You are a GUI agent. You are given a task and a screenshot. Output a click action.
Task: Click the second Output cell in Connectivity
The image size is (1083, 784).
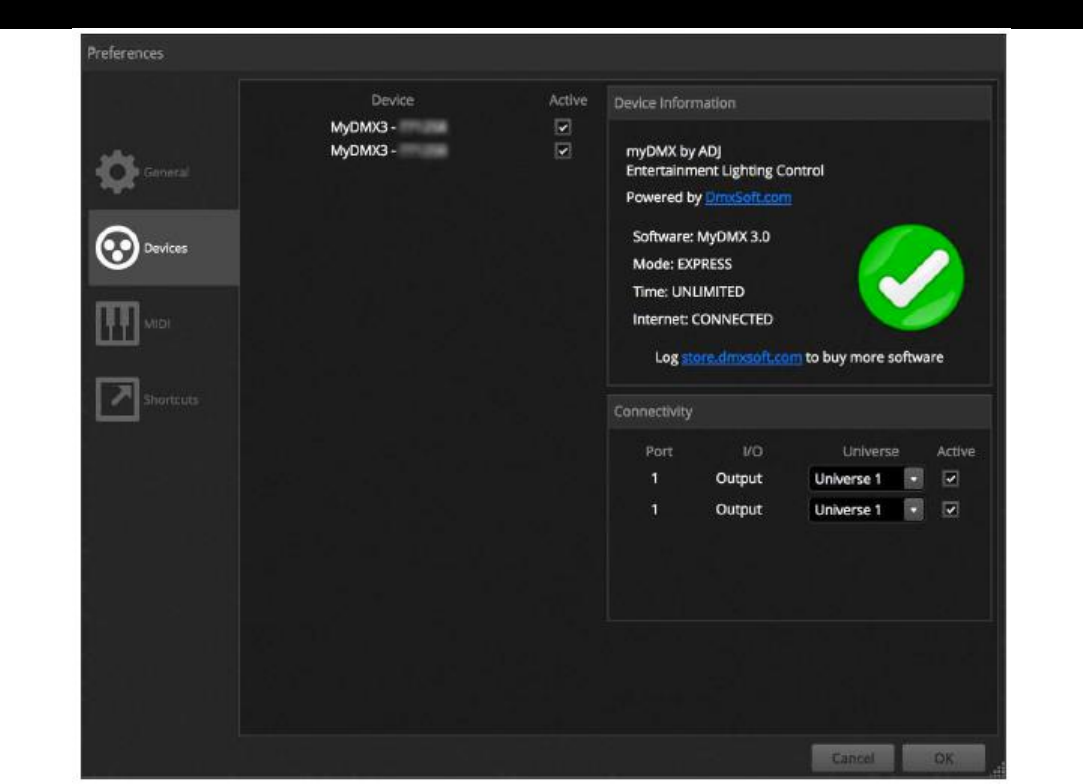click(x=738, y=510)
